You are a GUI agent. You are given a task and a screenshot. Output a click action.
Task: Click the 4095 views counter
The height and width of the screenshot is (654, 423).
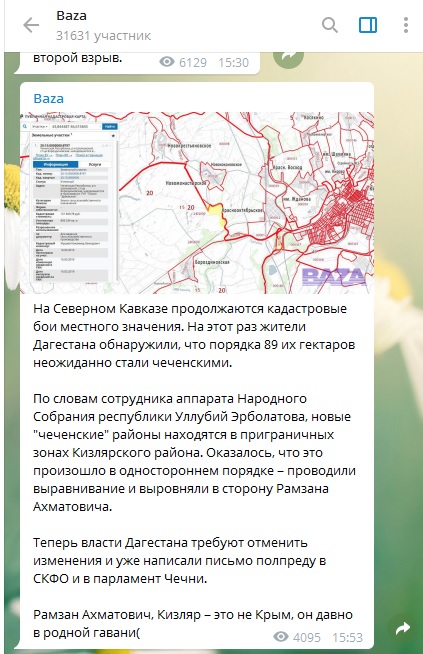click(297, 637)
